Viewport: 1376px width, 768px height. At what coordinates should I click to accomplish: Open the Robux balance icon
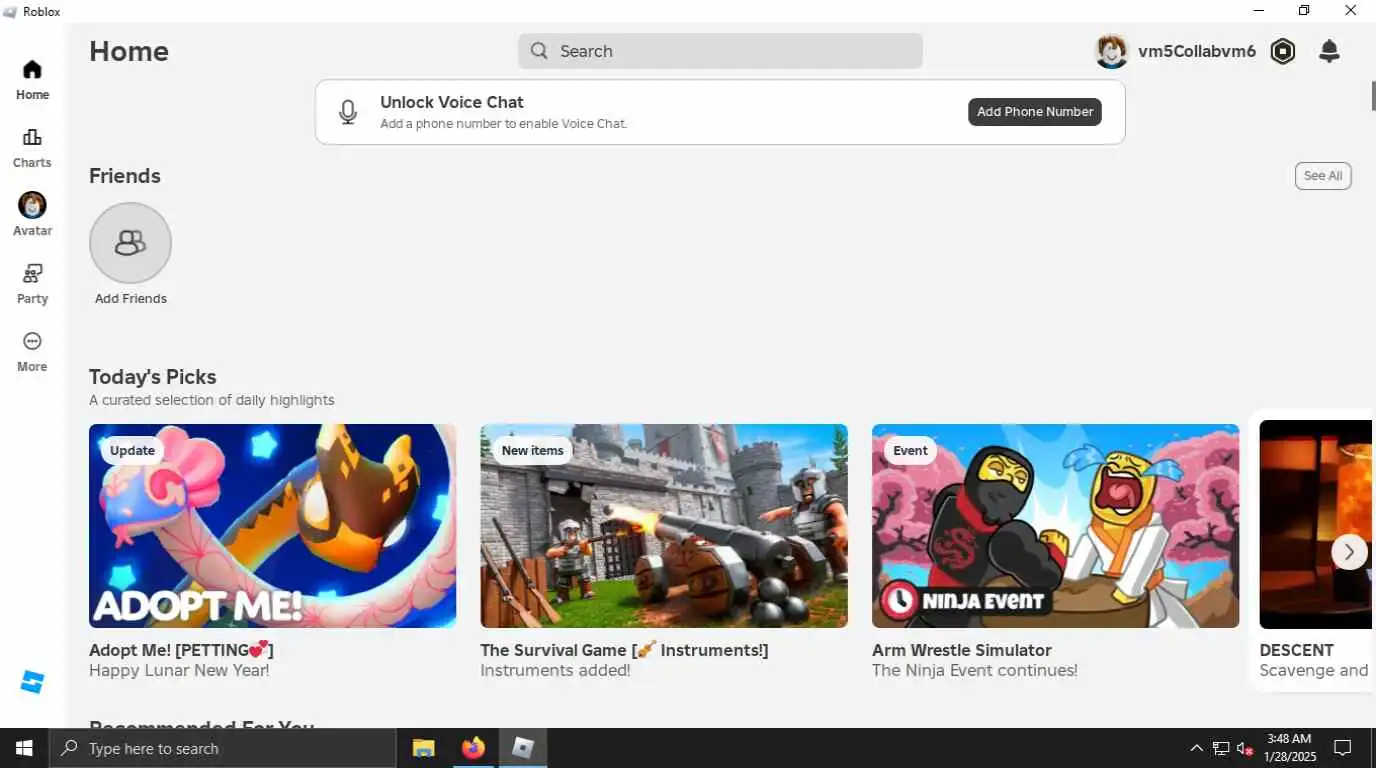(x=1283, y=51)
